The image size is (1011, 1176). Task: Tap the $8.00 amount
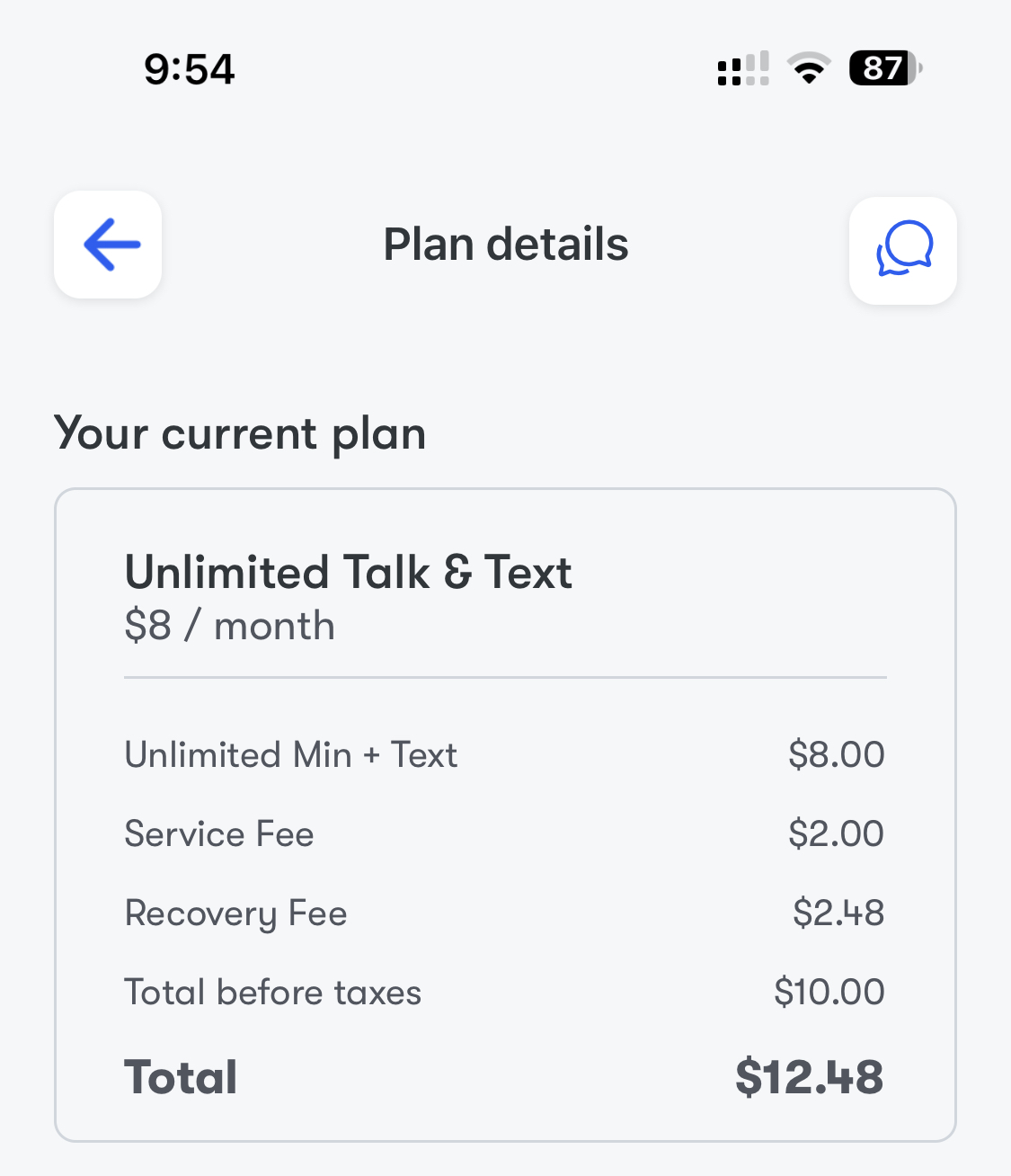(x=836, y=755)
